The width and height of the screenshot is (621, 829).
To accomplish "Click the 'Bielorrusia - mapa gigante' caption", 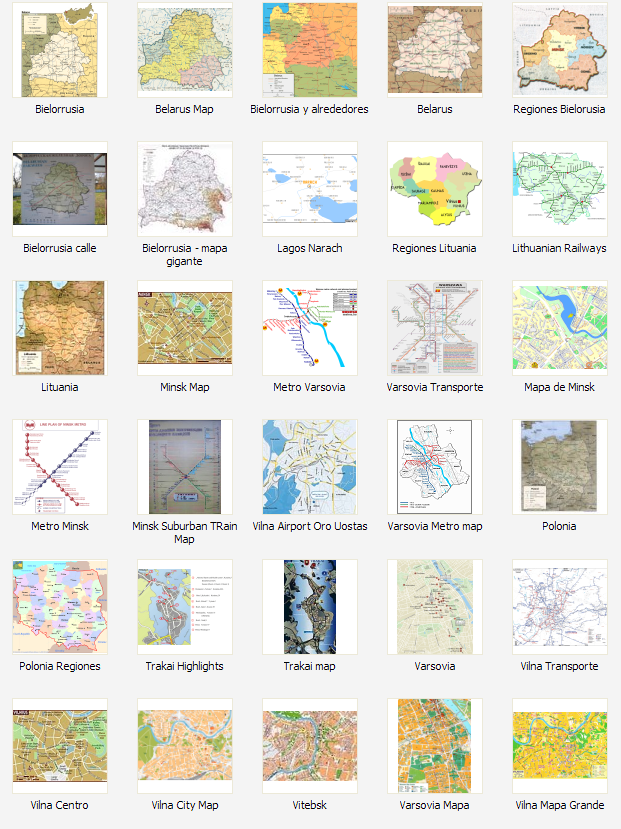I will [184, 254].
